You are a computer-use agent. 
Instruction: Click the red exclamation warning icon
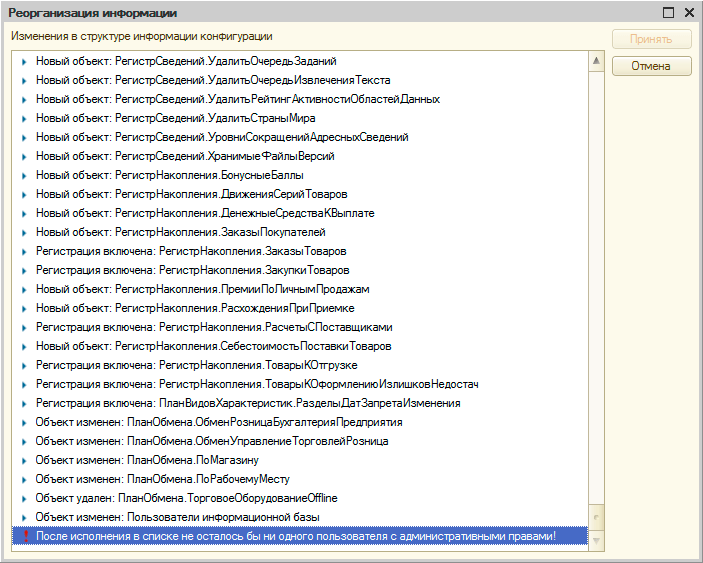tap(24, 537)
